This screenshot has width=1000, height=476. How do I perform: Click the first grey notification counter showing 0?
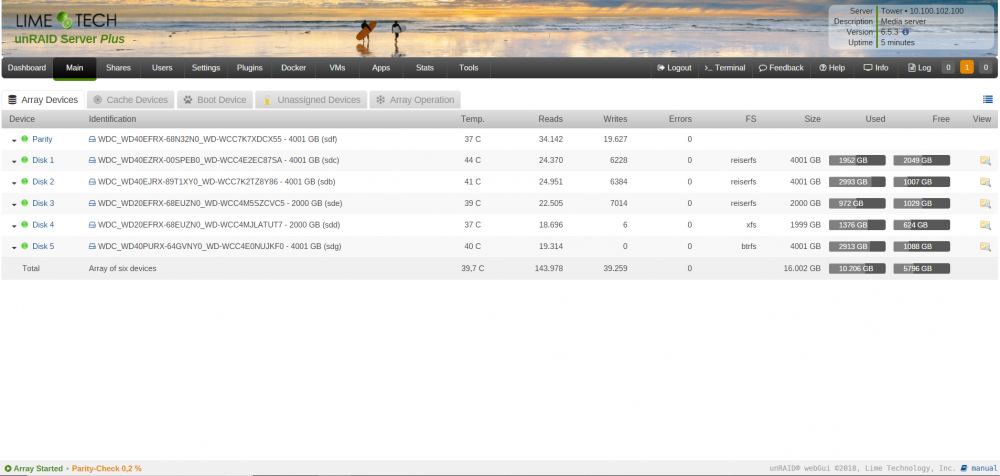[948, 68]
